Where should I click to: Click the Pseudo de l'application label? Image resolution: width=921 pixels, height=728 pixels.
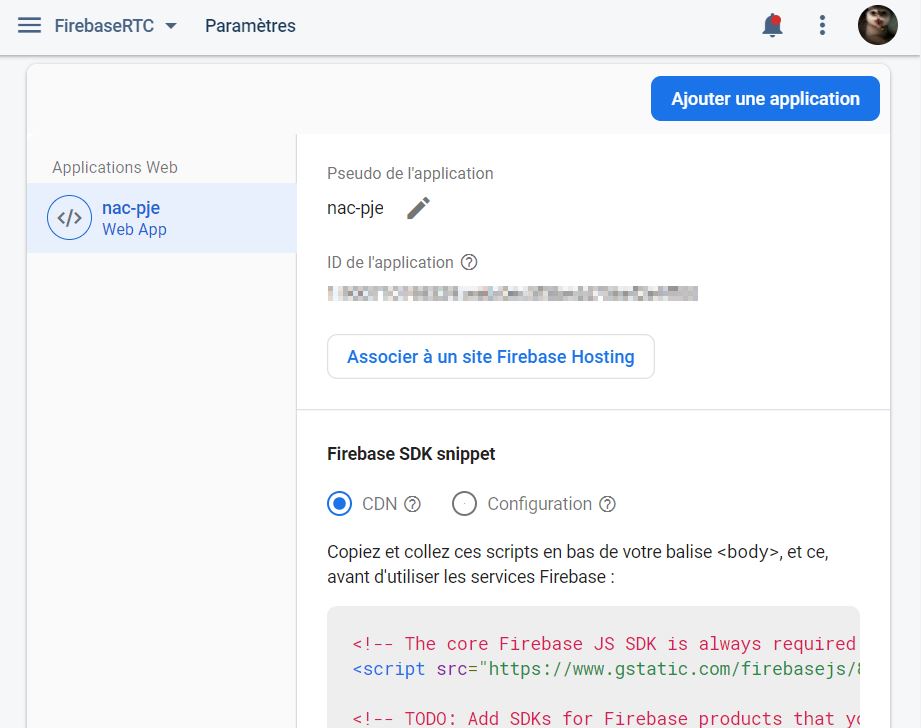(410, 173)
